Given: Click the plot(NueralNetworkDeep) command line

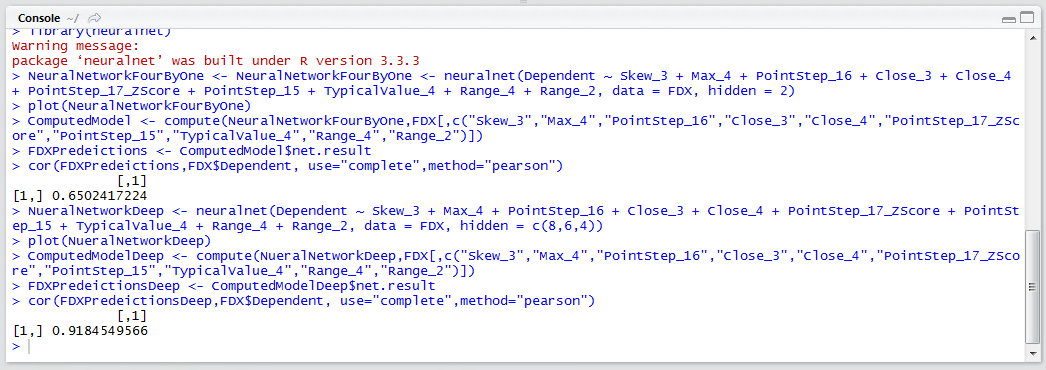Looking at the screenshot, I should click(x=112, y=241).
